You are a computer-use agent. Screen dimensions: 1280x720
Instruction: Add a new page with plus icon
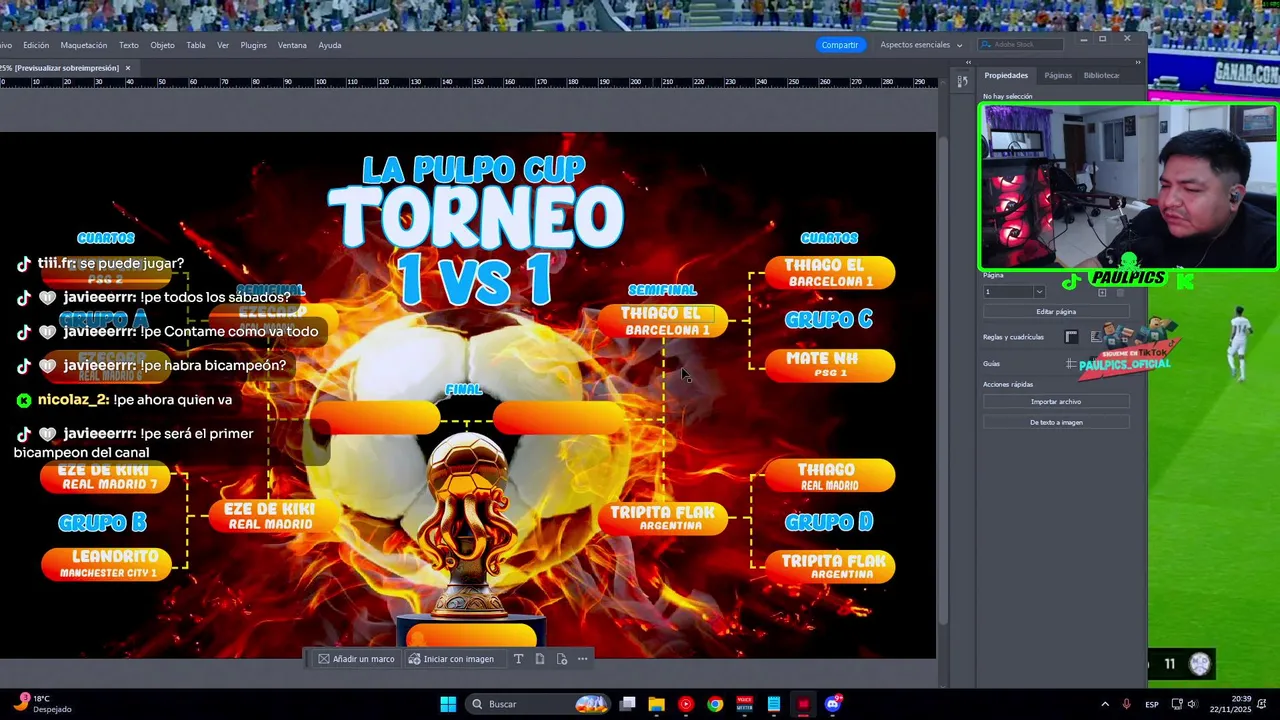click(1103, 293)
